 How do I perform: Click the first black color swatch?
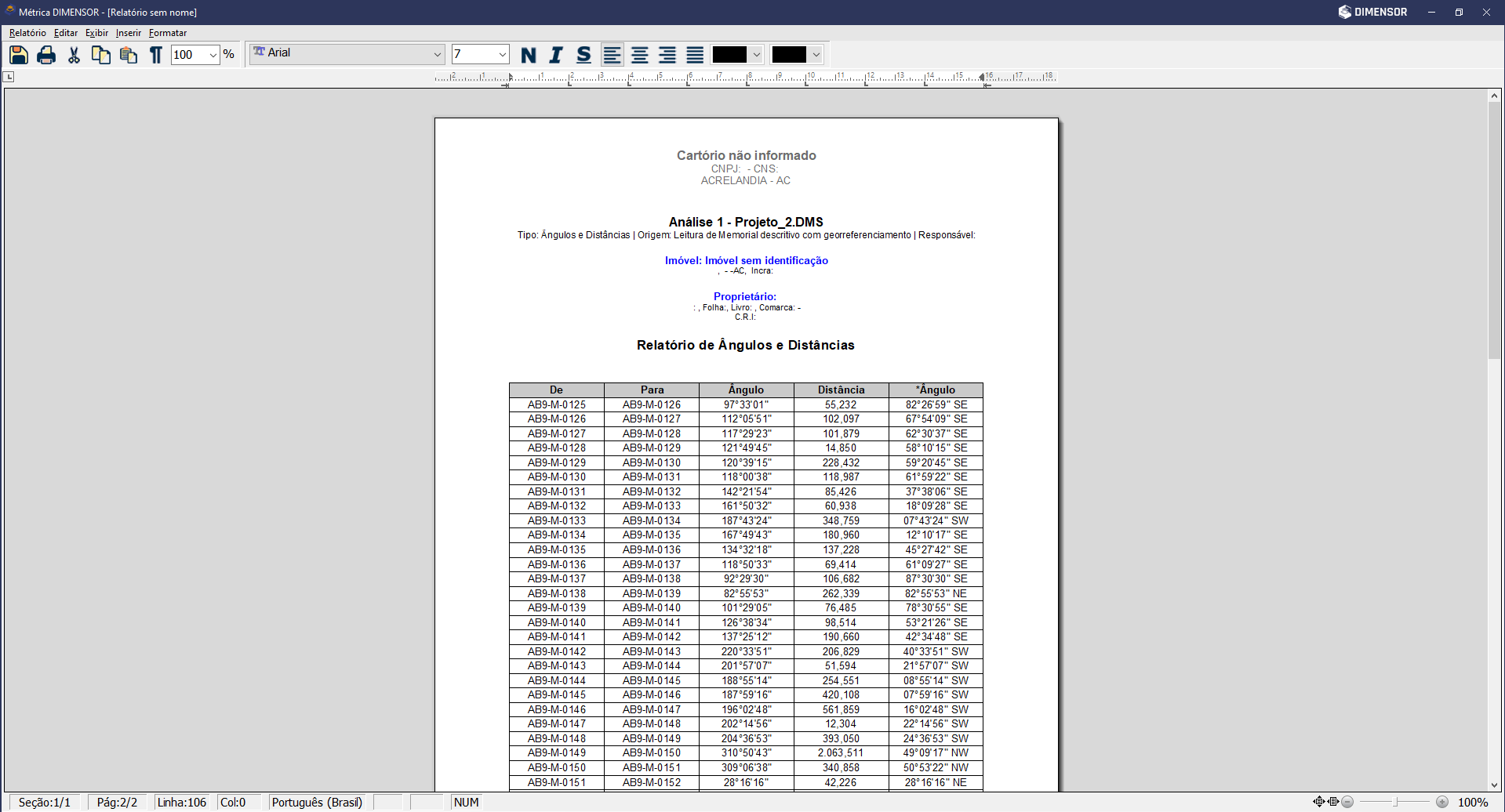click(x=729, y=55)
